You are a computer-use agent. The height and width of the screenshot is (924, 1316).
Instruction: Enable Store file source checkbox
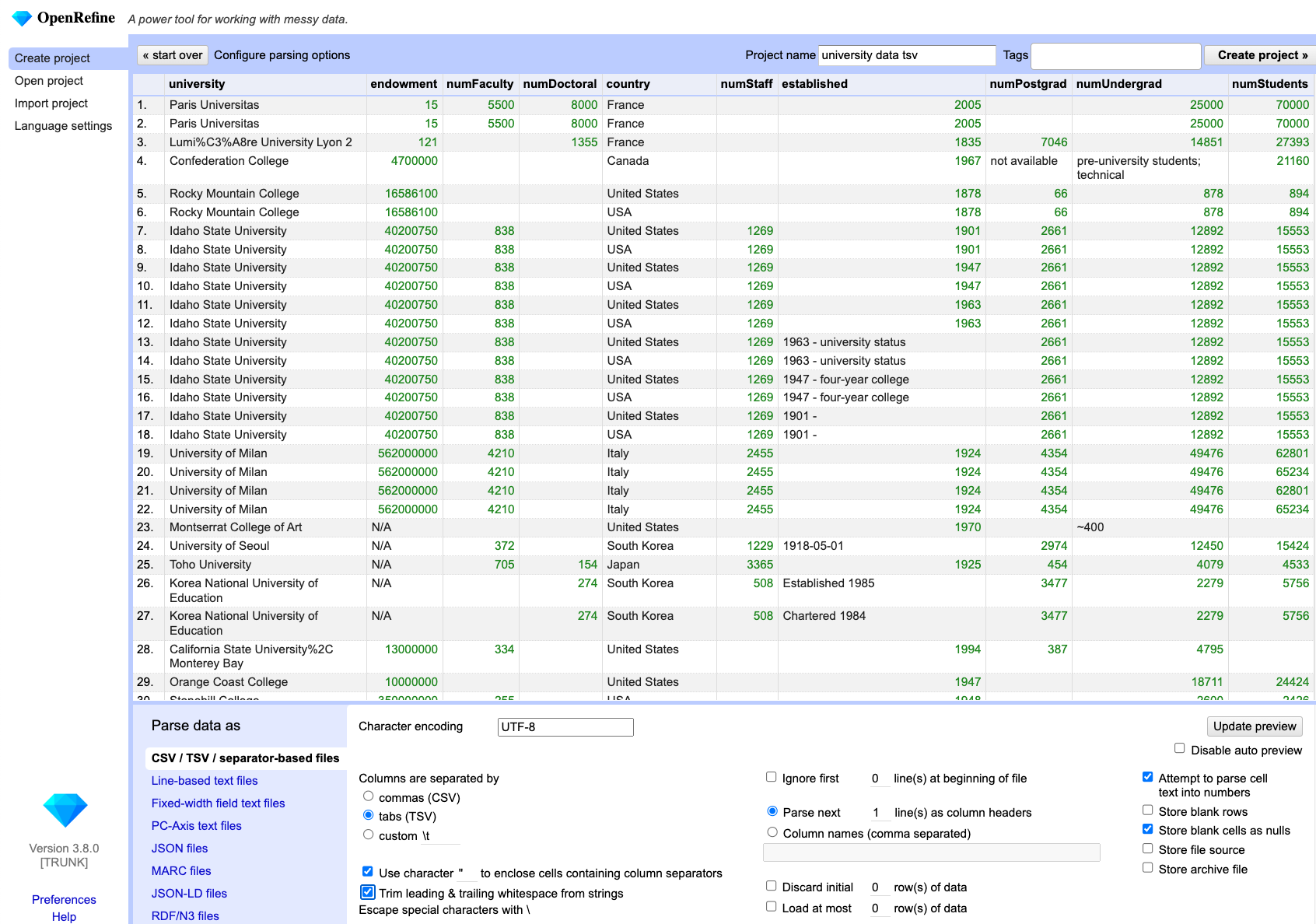(1147, 849)
